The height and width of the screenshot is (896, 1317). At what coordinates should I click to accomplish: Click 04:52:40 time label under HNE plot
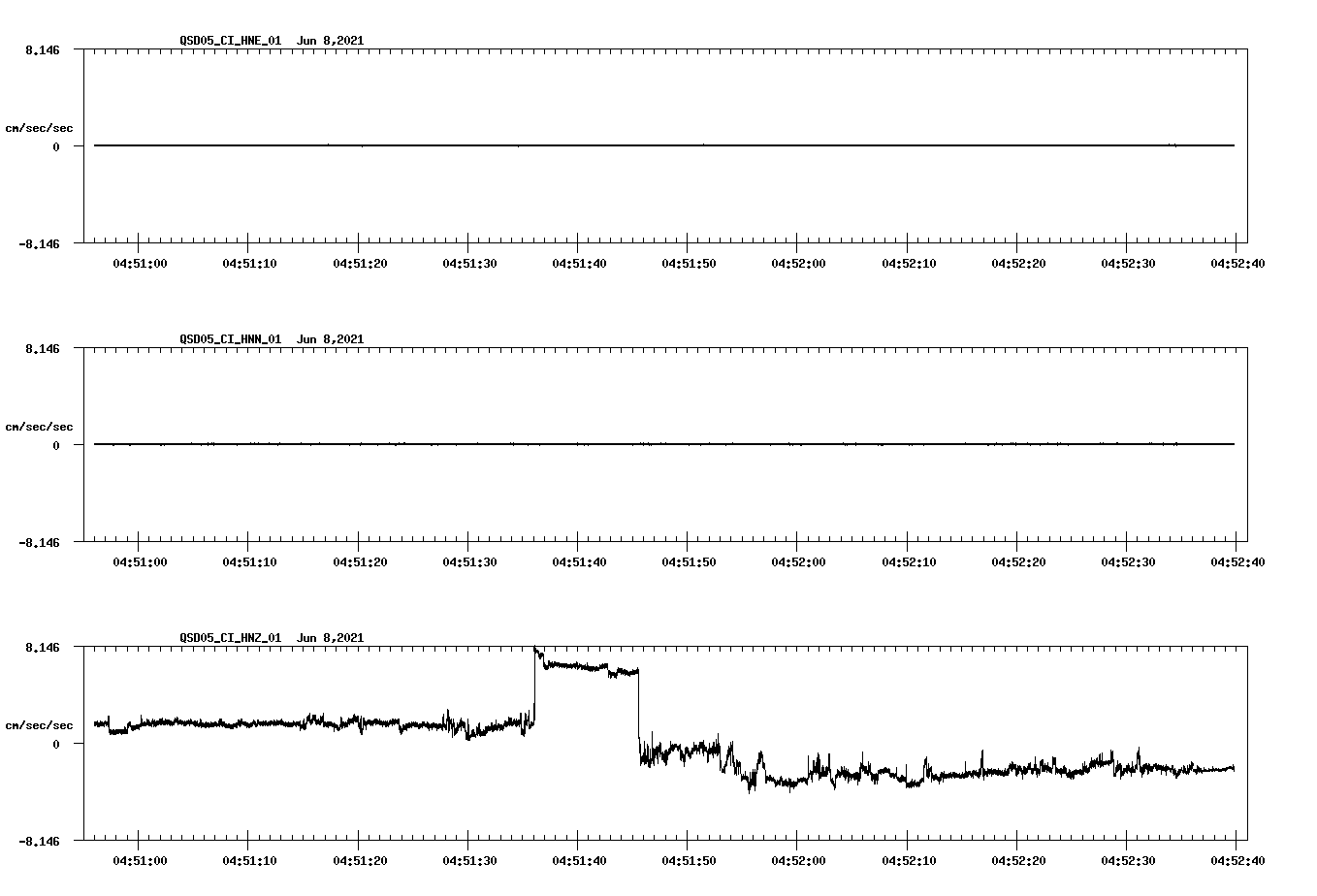point(1237,263)
